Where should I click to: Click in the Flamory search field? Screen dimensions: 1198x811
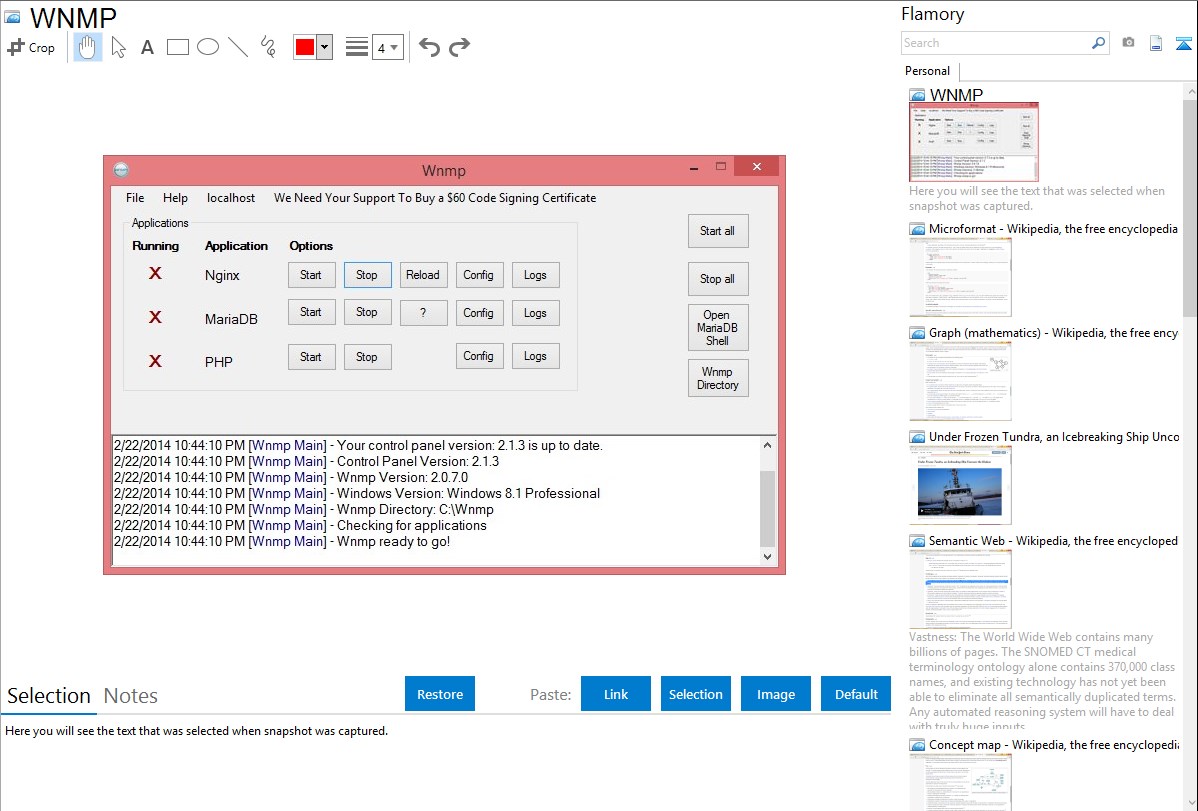995,43
